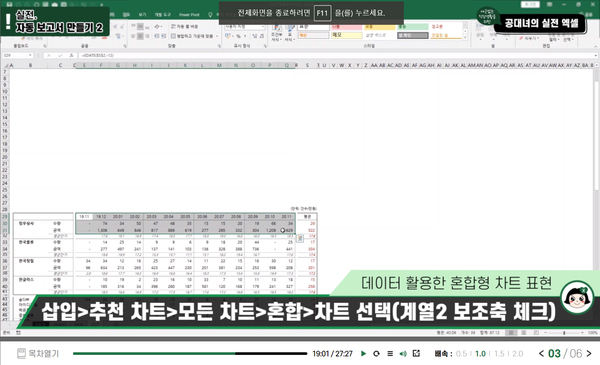Set playback speed to 1.5
Viewport: 600px width, 365px height.
coord(499,354)
